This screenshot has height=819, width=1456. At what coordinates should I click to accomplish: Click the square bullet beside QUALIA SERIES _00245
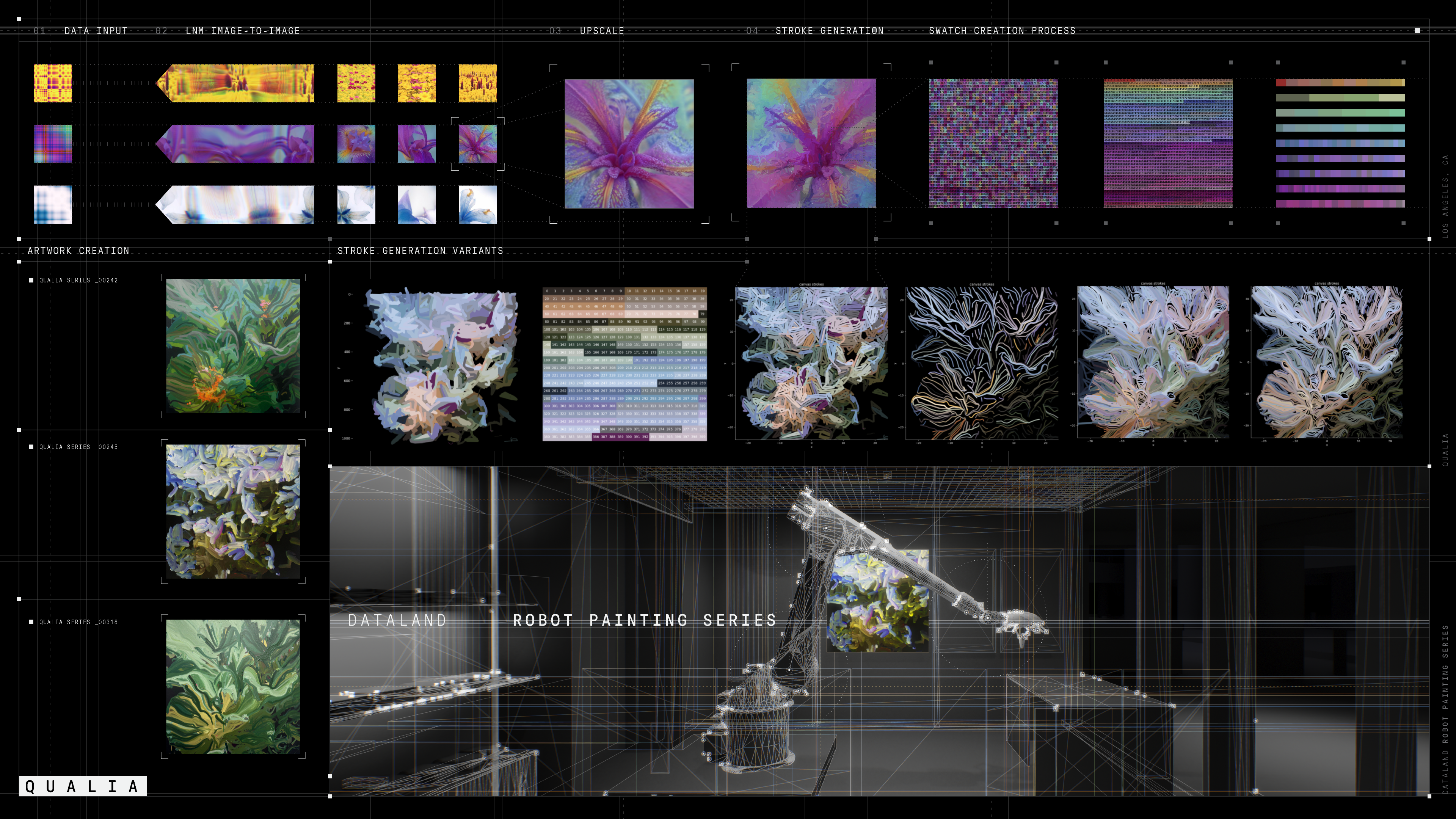coord(31,447)
